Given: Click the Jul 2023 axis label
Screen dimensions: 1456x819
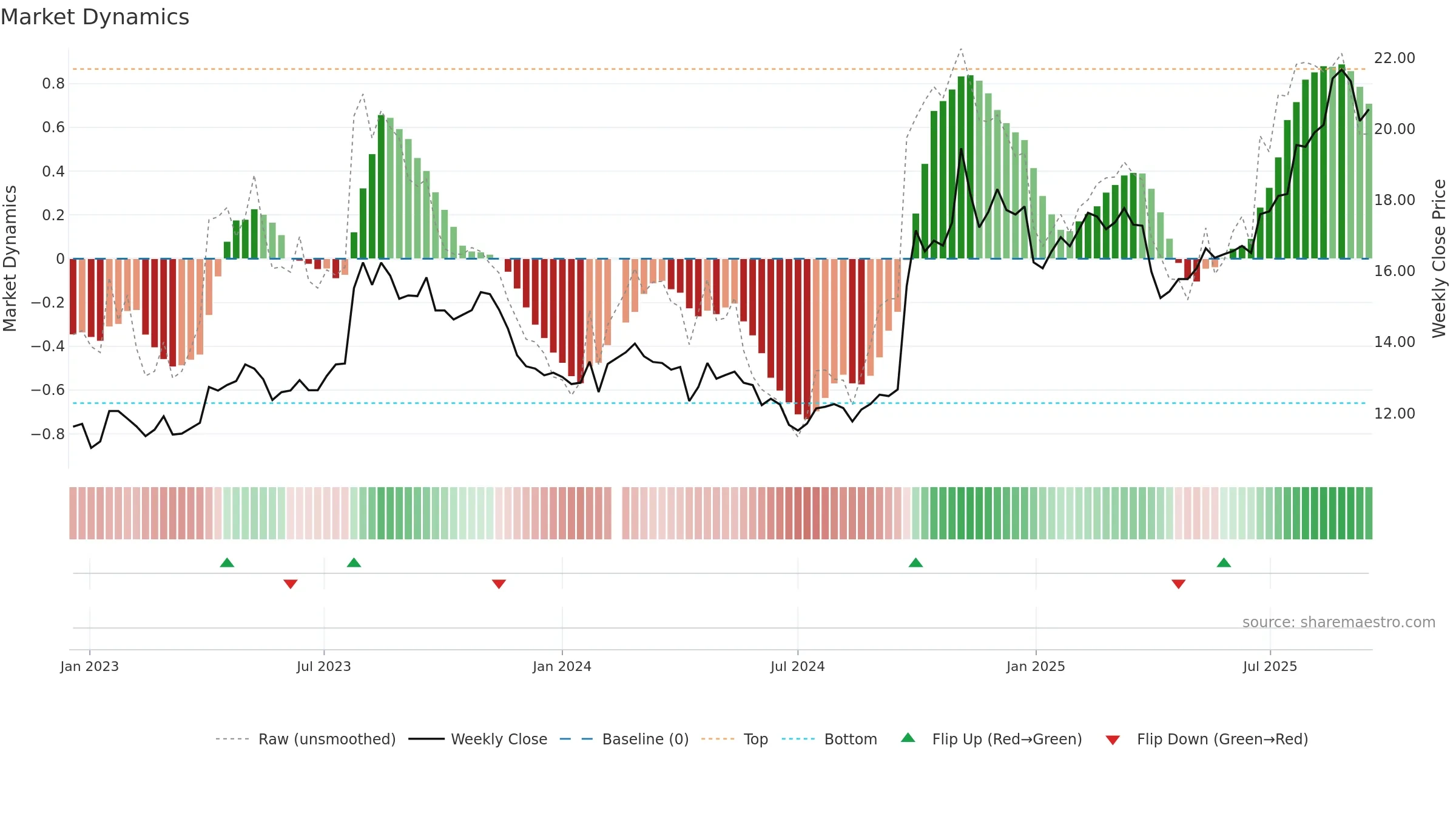Looking at the screenshot, I should pyautogui.click(x=324, y=666).
